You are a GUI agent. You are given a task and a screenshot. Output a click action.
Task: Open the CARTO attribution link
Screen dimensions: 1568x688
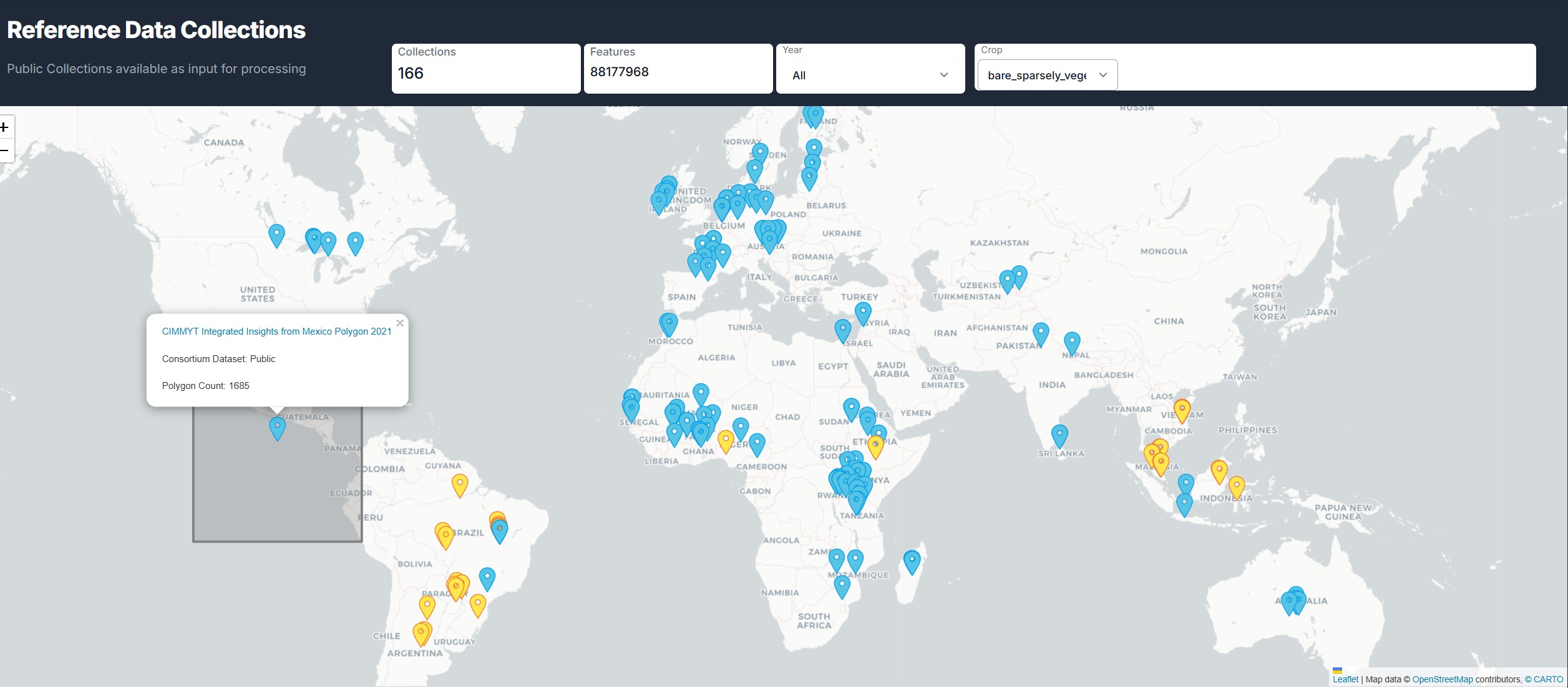[1548, 679]
